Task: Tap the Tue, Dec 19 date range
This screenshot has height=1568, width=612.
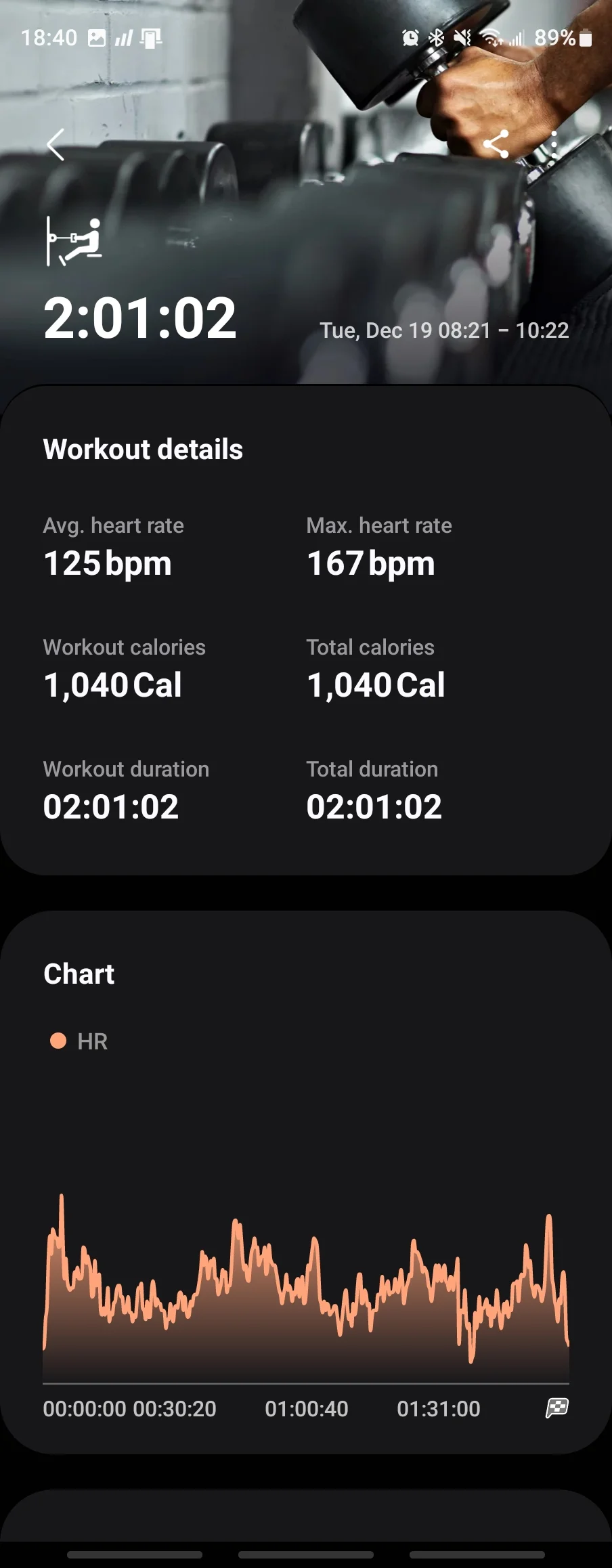Action: pos(444,330)
